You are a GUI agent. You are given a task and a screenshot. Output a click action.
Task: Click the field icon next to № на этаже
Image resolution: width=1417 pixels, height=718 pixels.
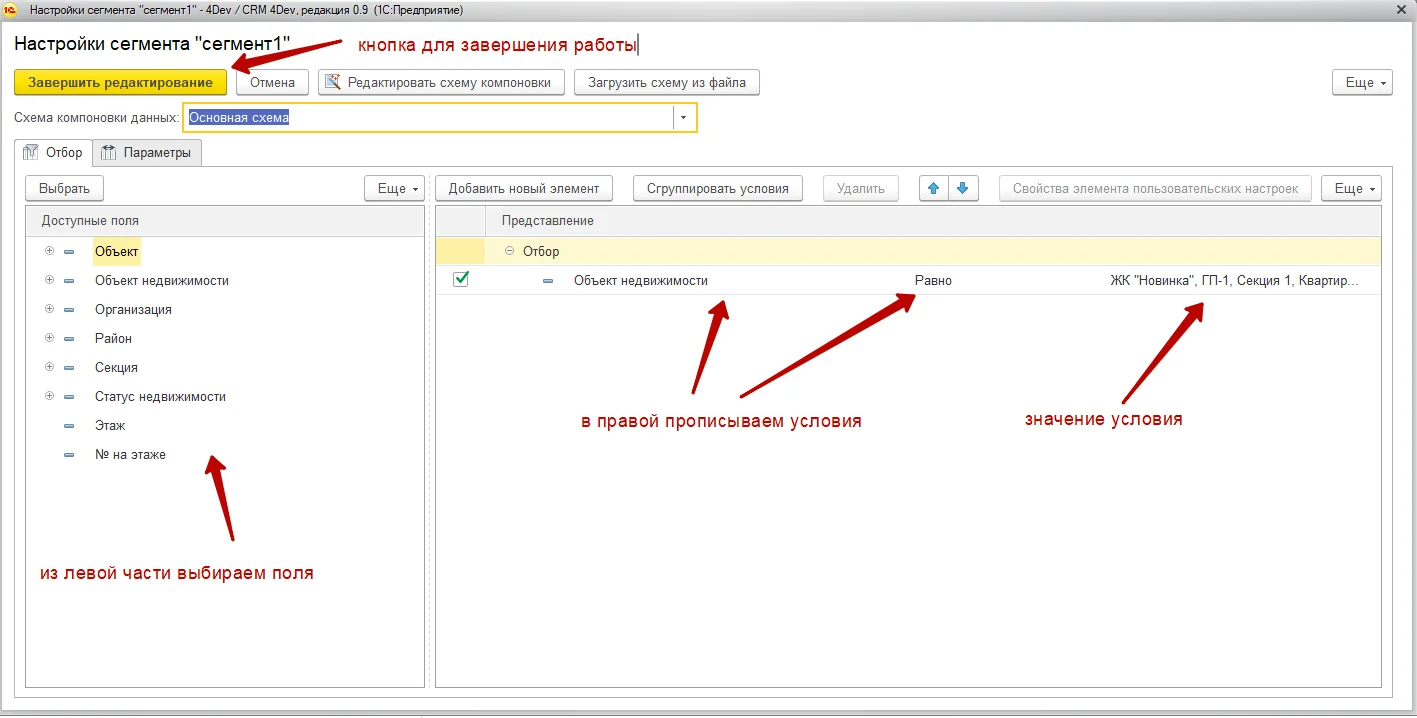point(69,455)
